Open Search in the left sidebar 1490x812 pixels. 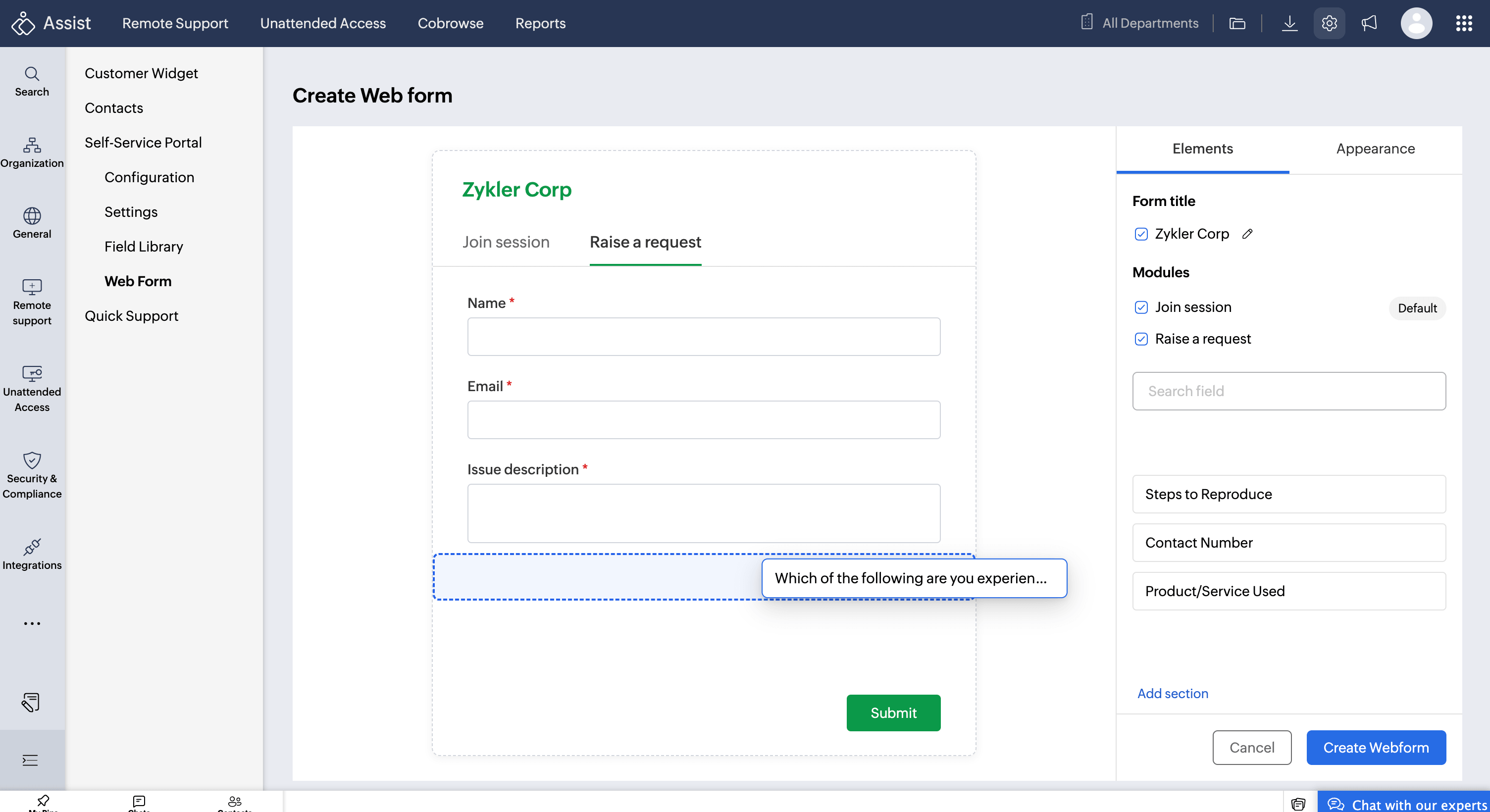point(32,82)
